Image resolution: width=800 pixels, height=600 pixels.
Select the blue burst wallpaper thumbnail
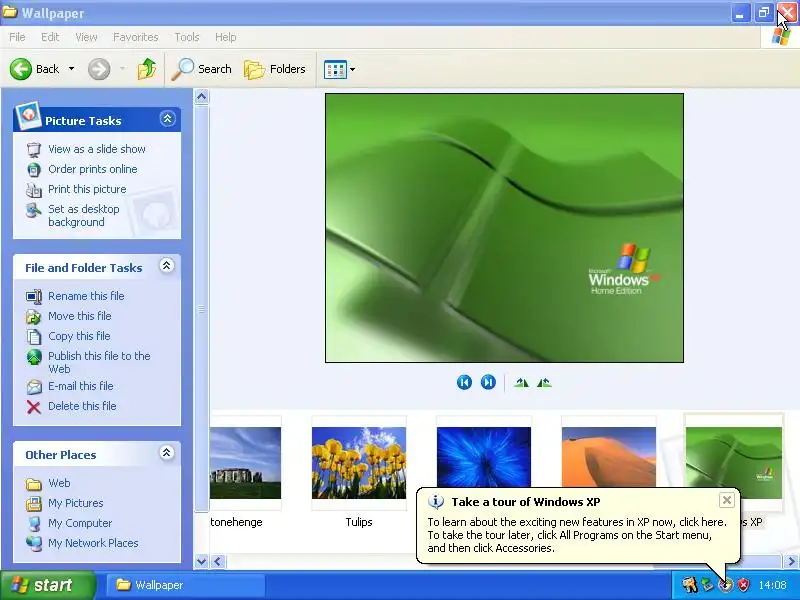tap(484, 458)
